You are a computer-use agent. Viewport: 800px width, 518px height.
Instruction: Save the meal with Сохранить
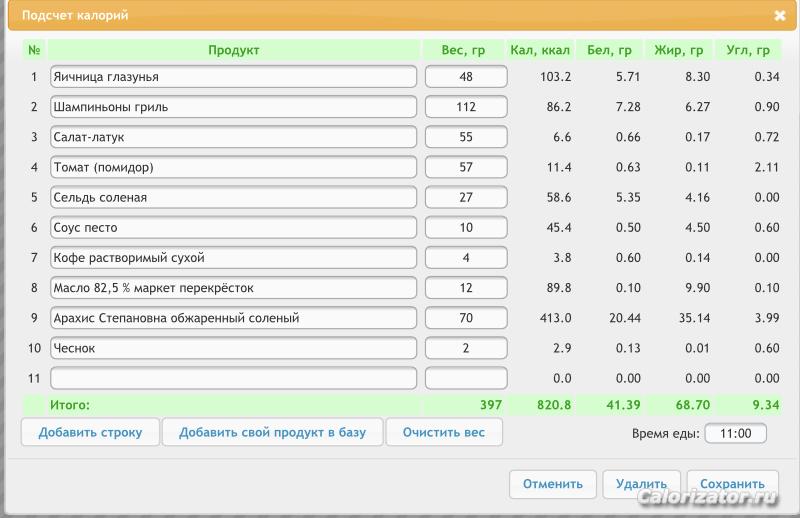[732, 484]
